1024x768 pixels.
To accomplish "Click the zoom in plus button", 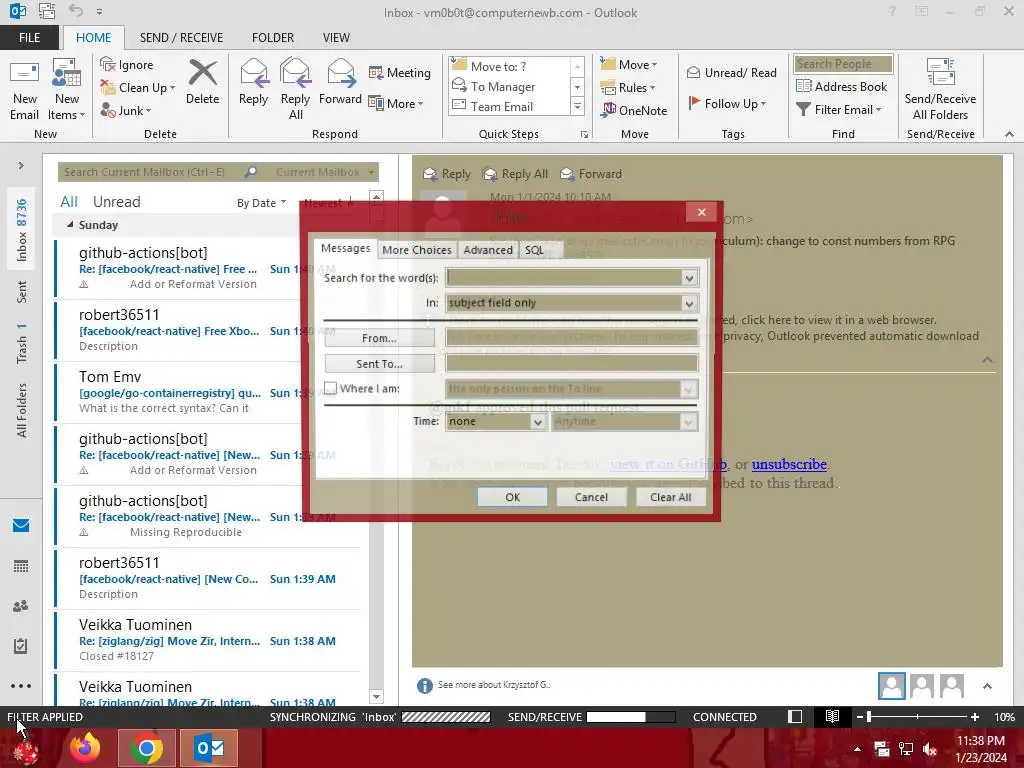I will point(975,717).
